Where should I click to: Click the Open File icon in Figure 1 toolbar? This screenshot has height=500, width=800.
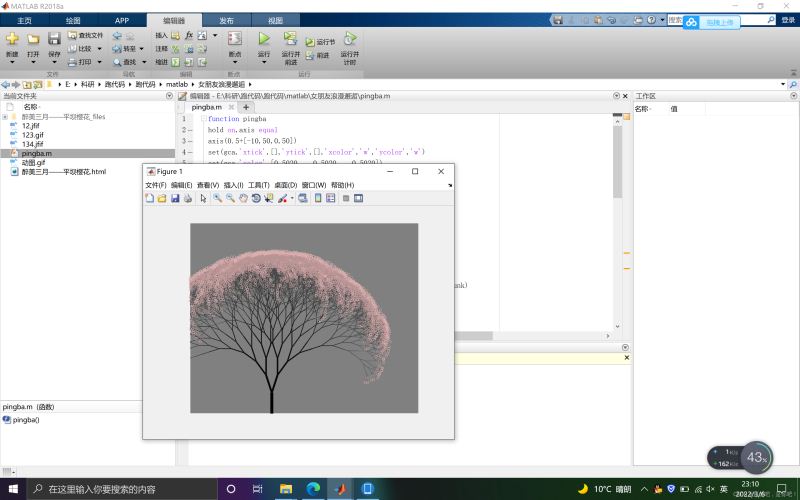[x=162, y=198]
